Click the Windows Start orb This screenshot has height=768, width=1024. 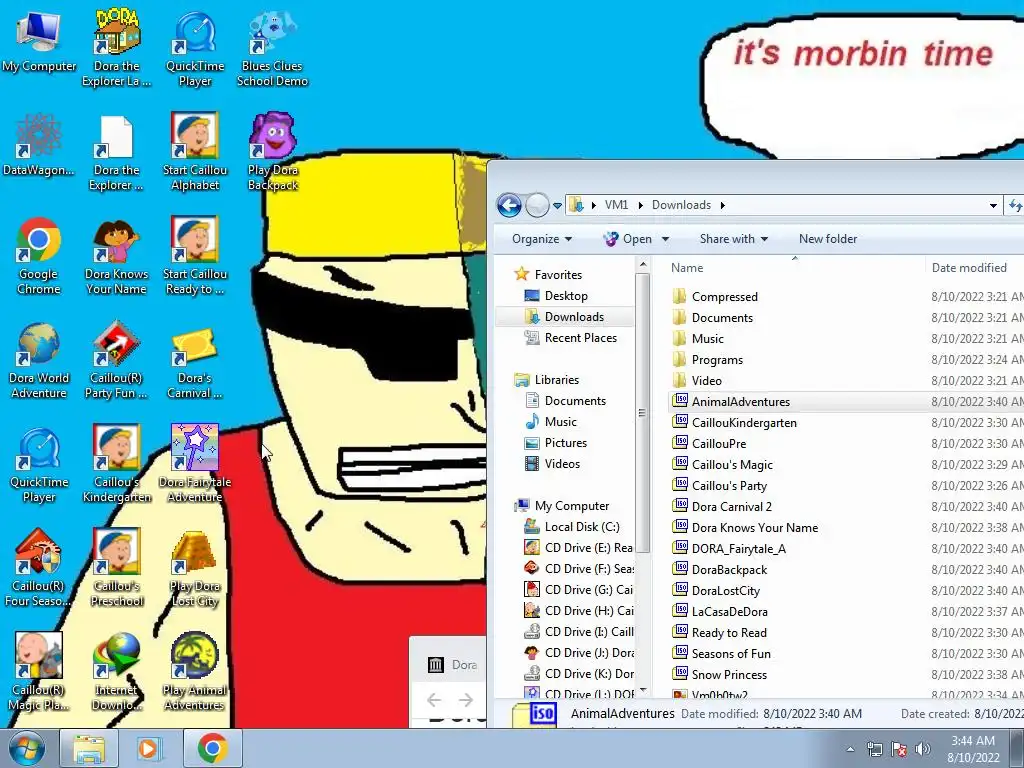pos(27,748)
